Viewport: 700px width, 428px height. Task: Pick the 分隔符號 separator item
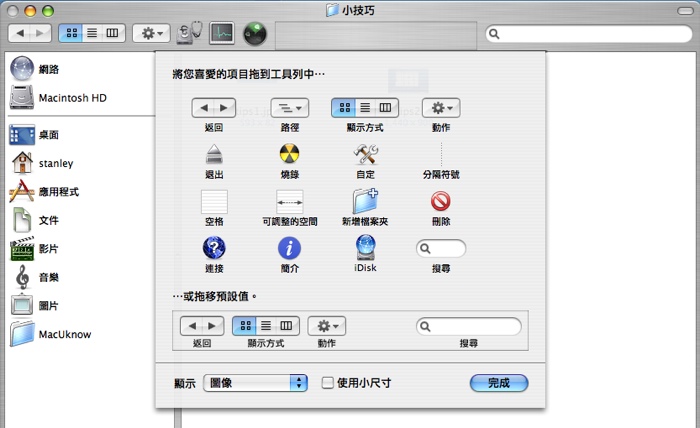(441, 154)
